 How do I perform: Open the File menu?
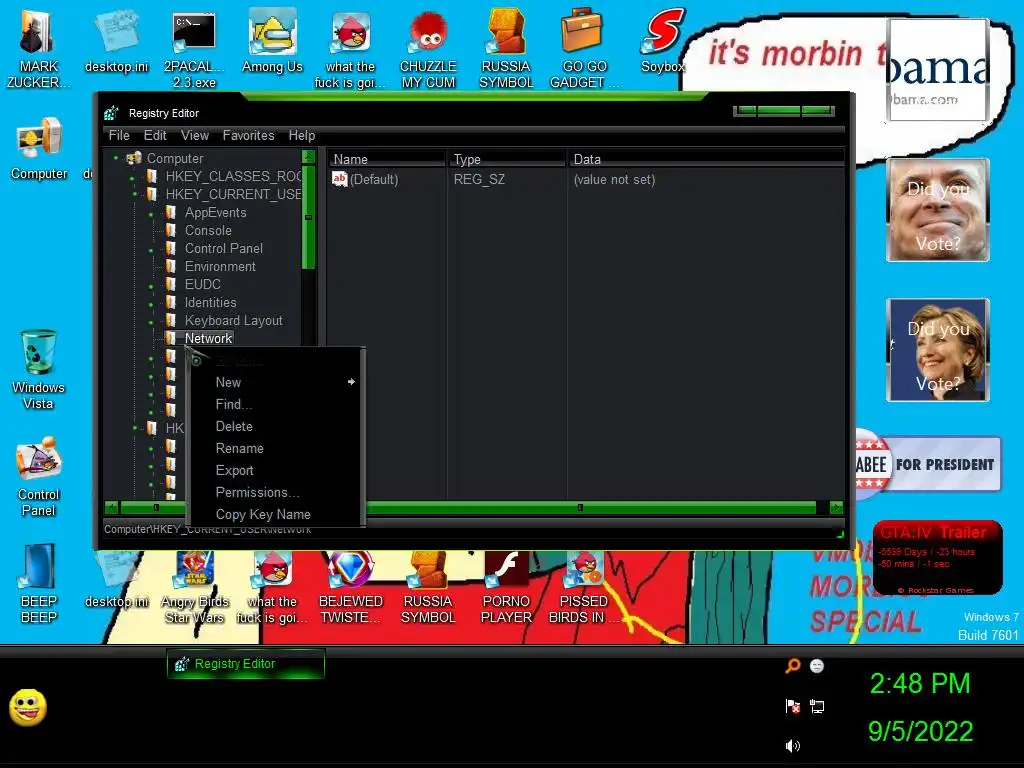(x=119, y=135)
